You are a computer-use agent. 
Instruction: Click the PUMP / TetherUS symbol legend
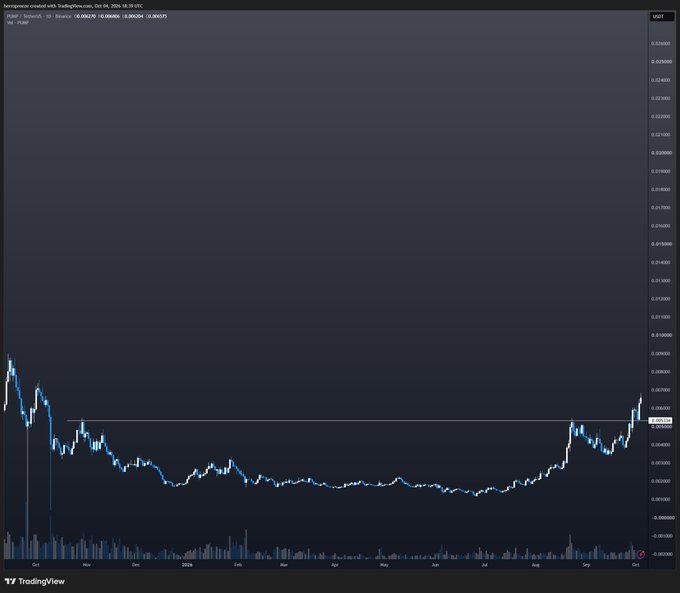(39, 16)
